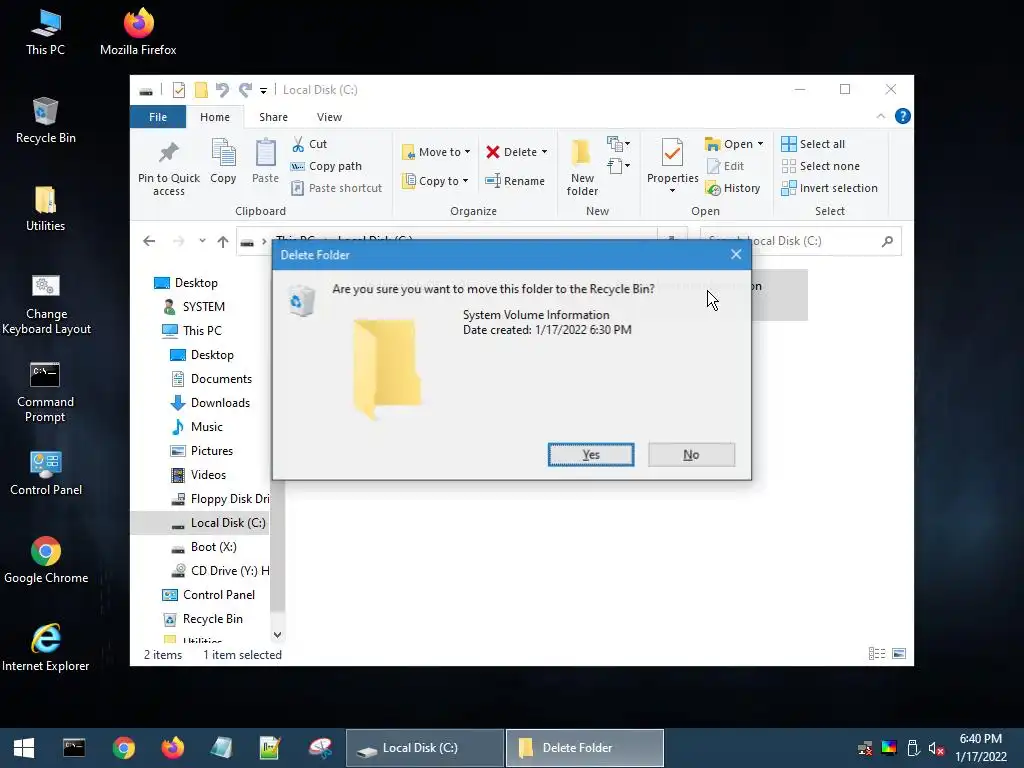Open the Recent locations dropdown
This screenshot has height=768, width=1024.
(202, 241)
